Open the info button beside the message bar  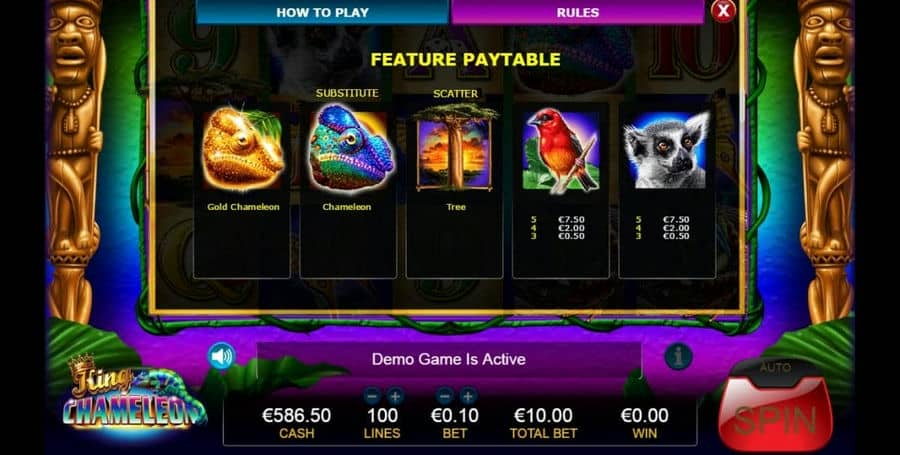pyautogui.click(x=678, y=356)
